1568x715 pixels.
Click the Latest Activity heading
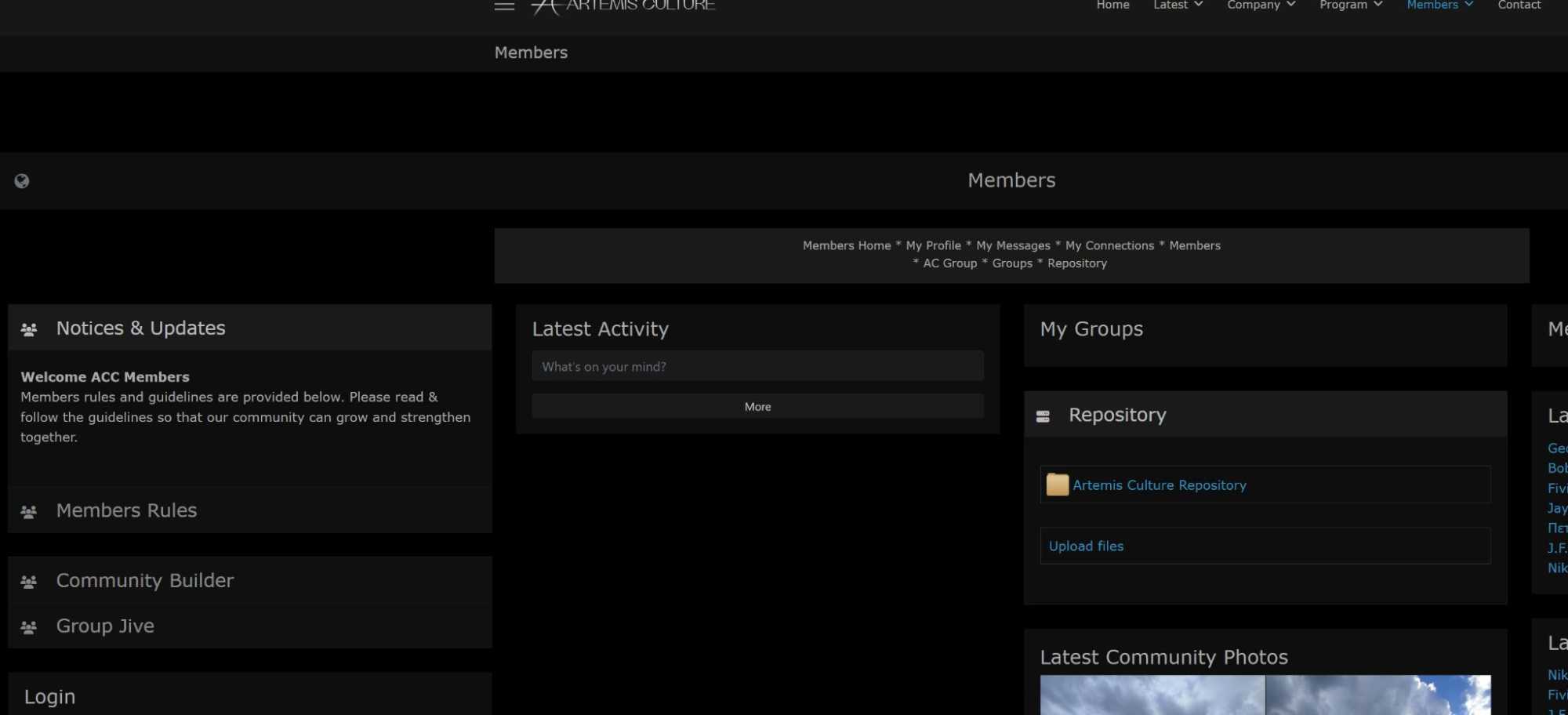(x=601, y=328)
